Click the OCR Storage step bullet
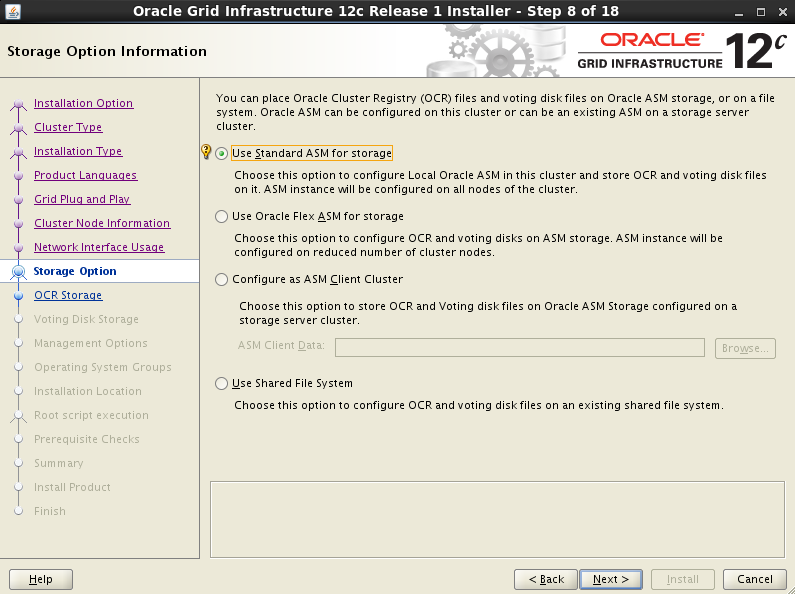The width and height of the screenshot is (795, 594). [18, 295]
